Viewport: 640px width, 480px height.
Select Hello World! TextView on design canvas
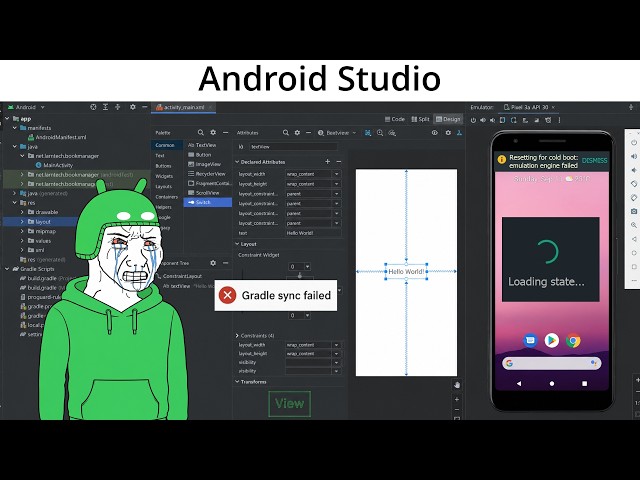pos(406,271)
